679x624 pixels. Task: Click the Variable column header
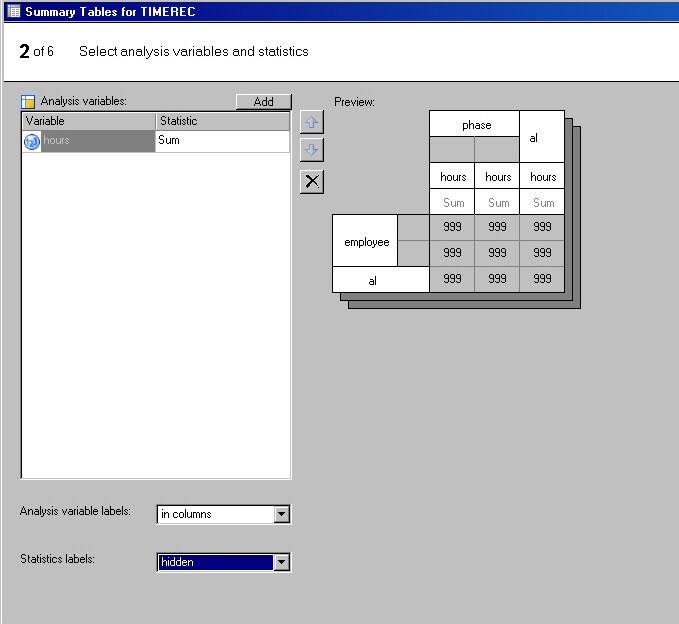point(88,121)
